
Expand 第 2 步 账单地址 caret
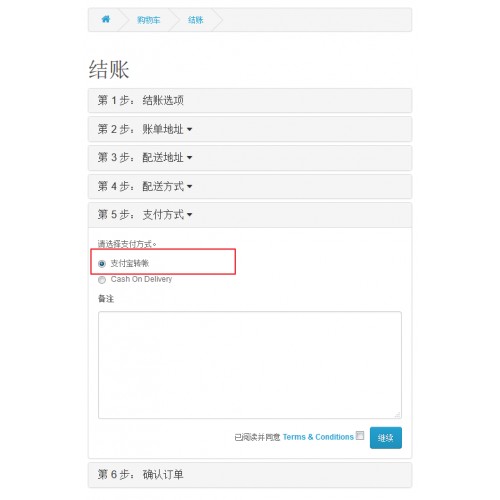tap(189, 129)
